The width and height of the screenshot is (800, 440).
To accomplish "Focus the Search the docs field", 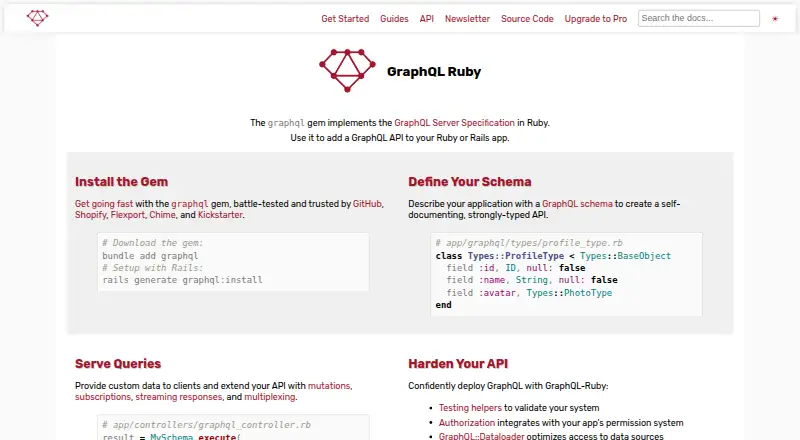I will [698, 18].
